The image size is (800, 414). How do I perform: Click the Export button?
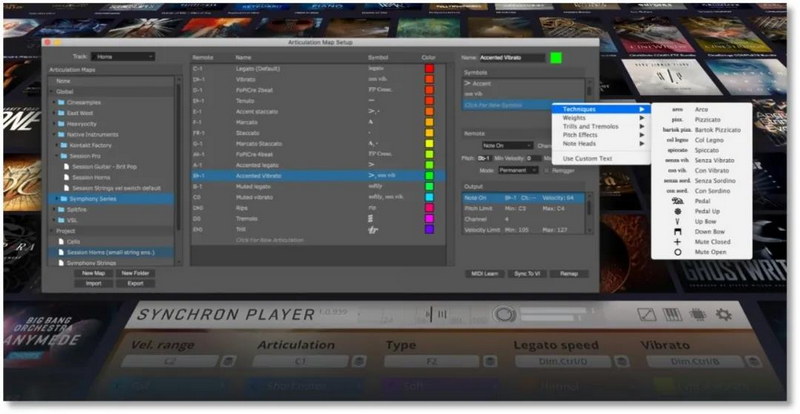pos(135,284)
